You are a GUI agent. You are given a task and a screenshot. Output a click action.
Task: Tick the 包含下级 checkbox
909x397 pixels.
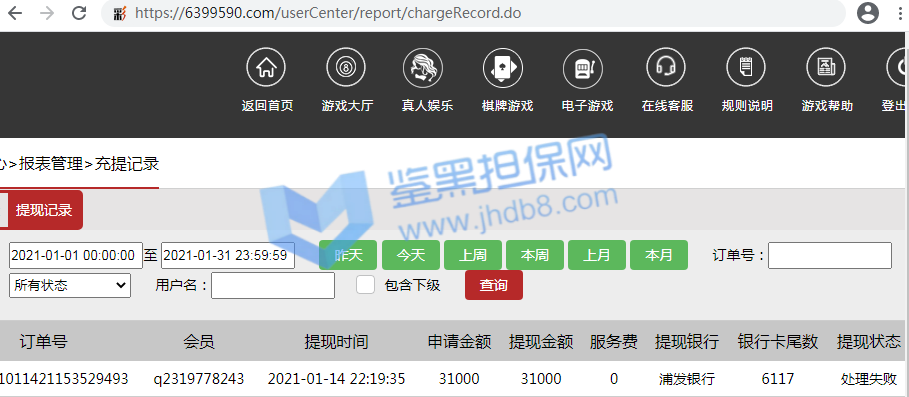coord(365,285)
